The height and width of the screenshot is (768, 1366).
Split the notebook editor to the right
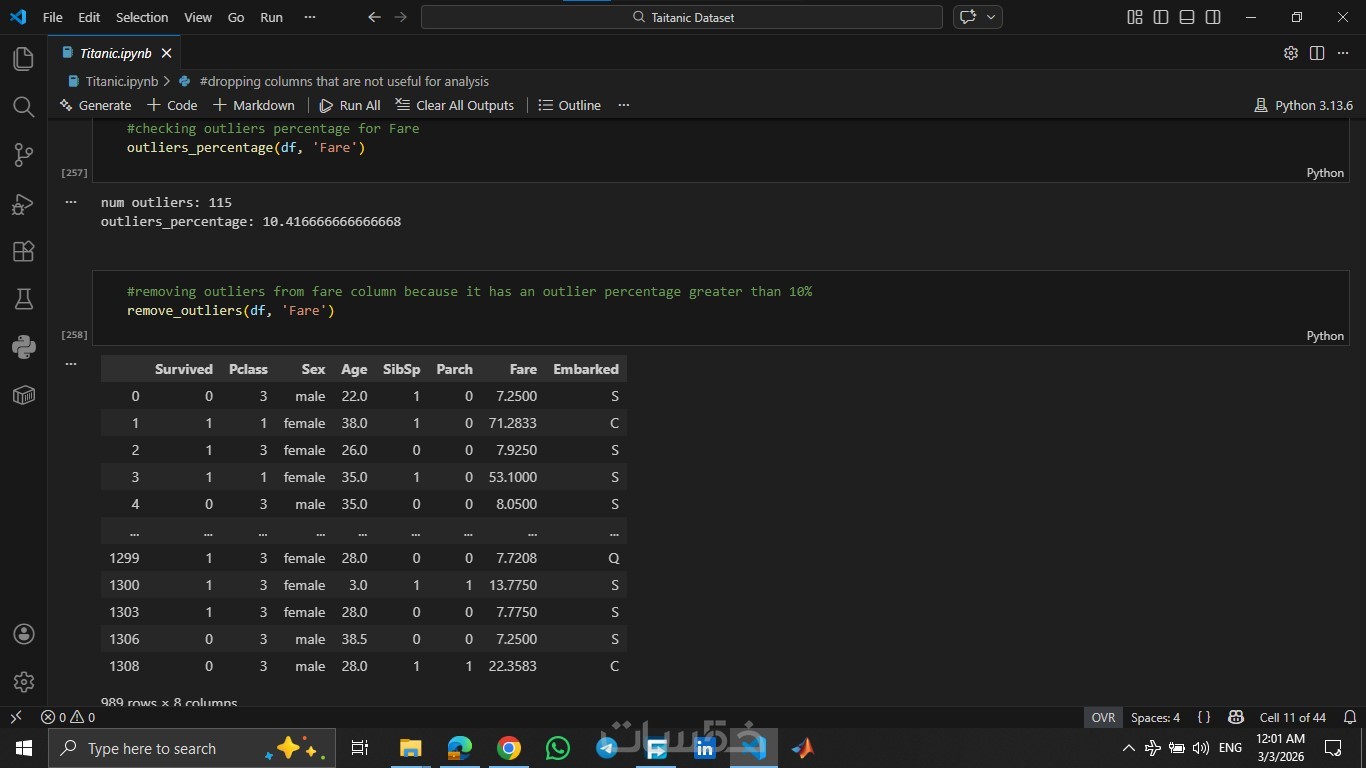tap(1317, 53)
